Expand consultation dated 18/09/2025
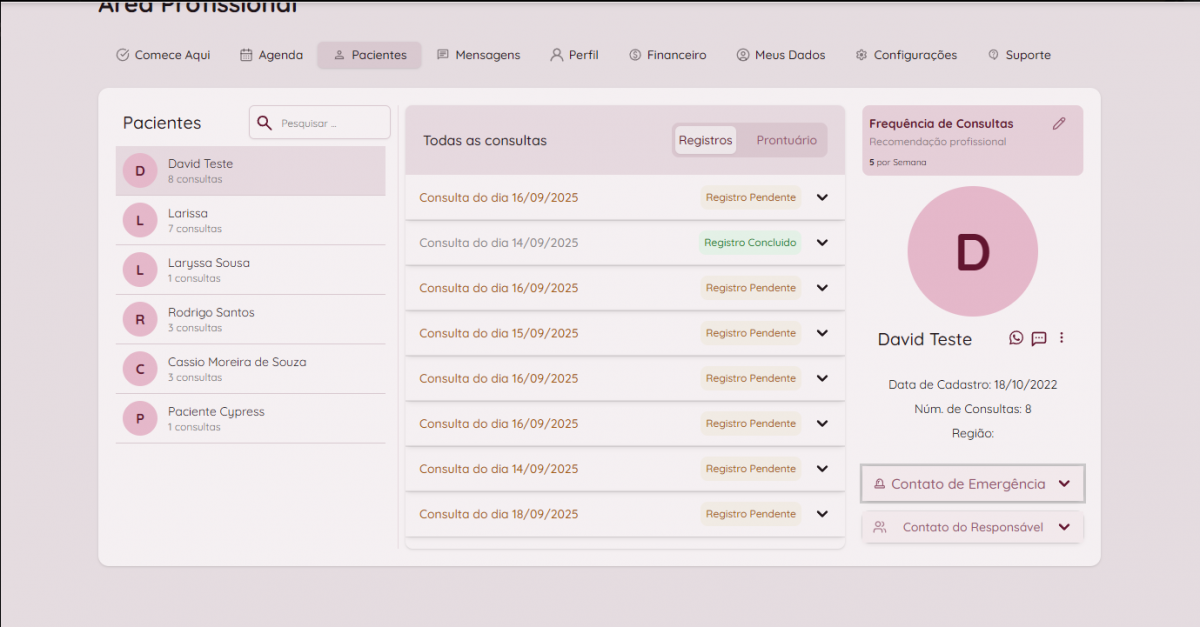 (822, 514)
